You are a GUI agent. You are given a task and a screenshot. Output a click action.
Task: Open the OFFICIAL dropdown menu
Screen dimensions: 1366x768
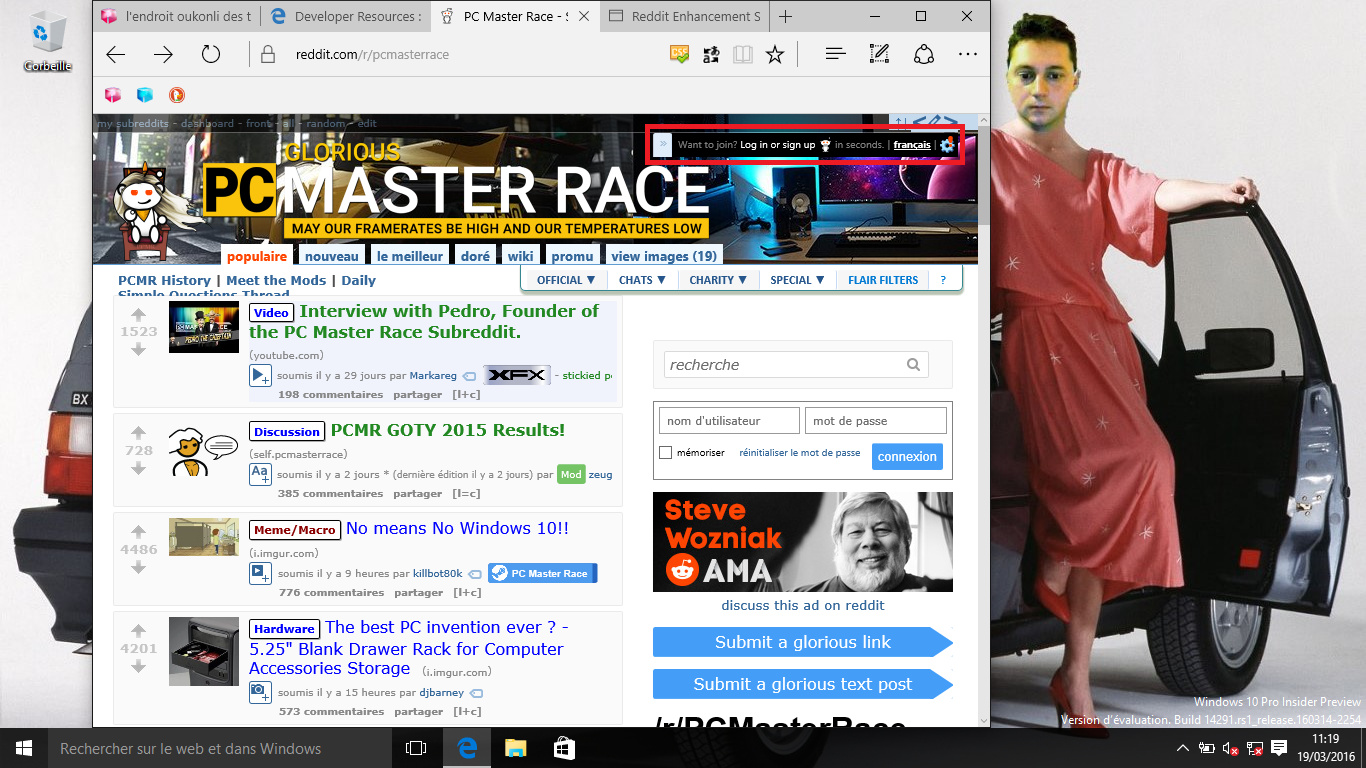[566, 280]
